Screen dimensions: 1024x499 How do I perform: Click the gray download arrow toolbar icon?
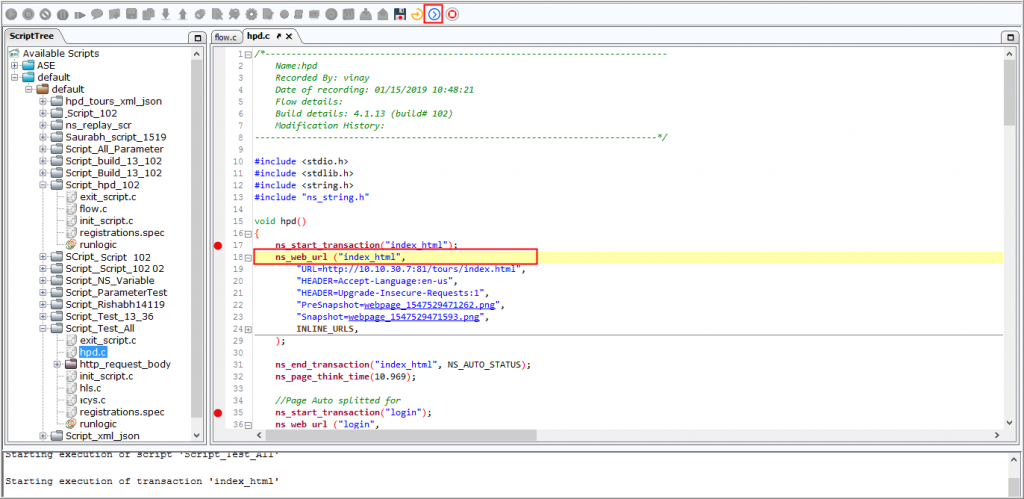tap(166, 14)
